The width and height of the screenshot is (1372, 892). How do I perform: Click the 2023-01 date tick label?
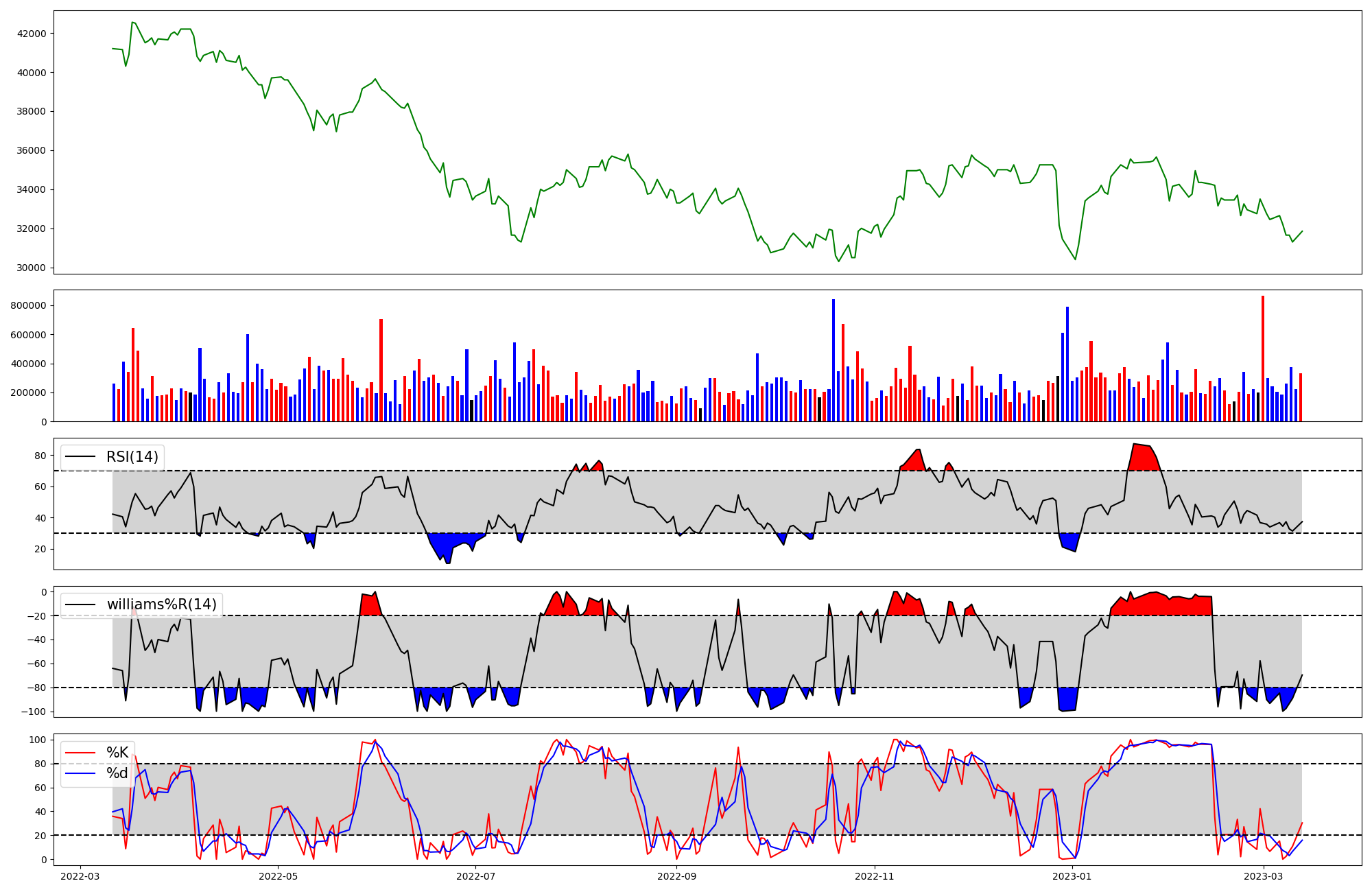pyautogui.click(x=1072, y=876)
